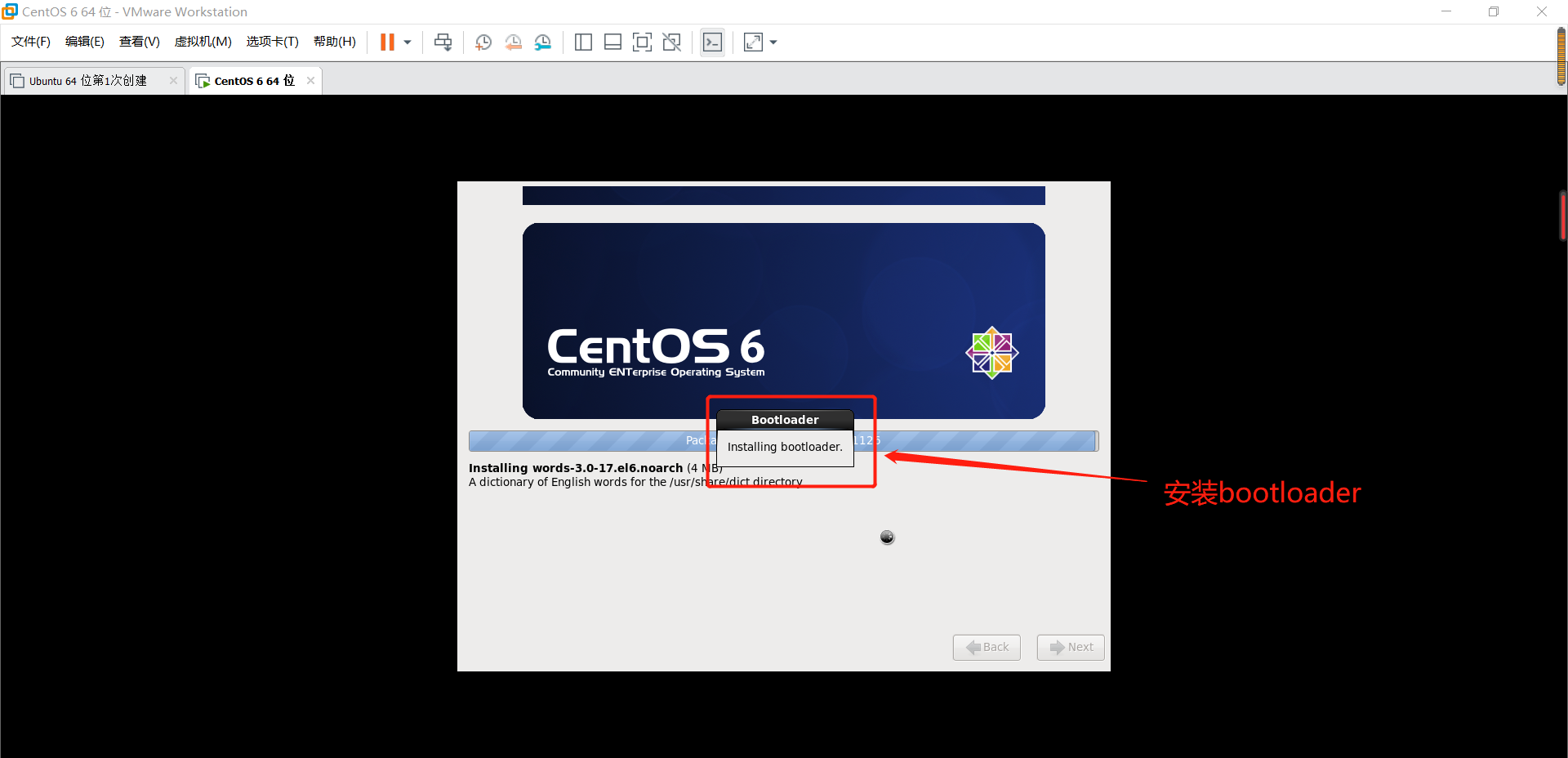
Task: Click the CentOS logo emblem
Action: coord(992,353)
